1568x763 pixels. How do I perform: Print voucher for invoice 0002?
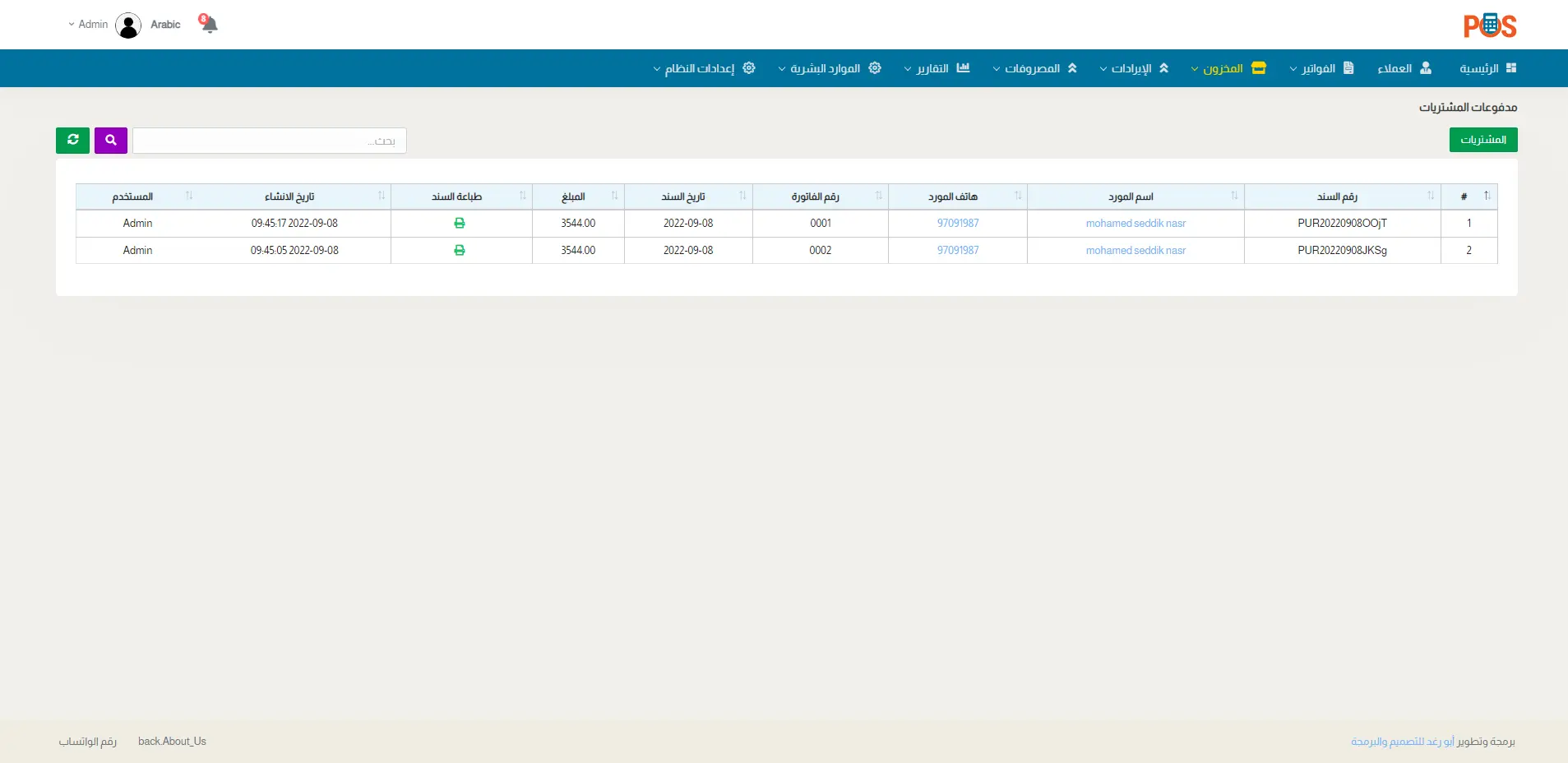point(460,251)
